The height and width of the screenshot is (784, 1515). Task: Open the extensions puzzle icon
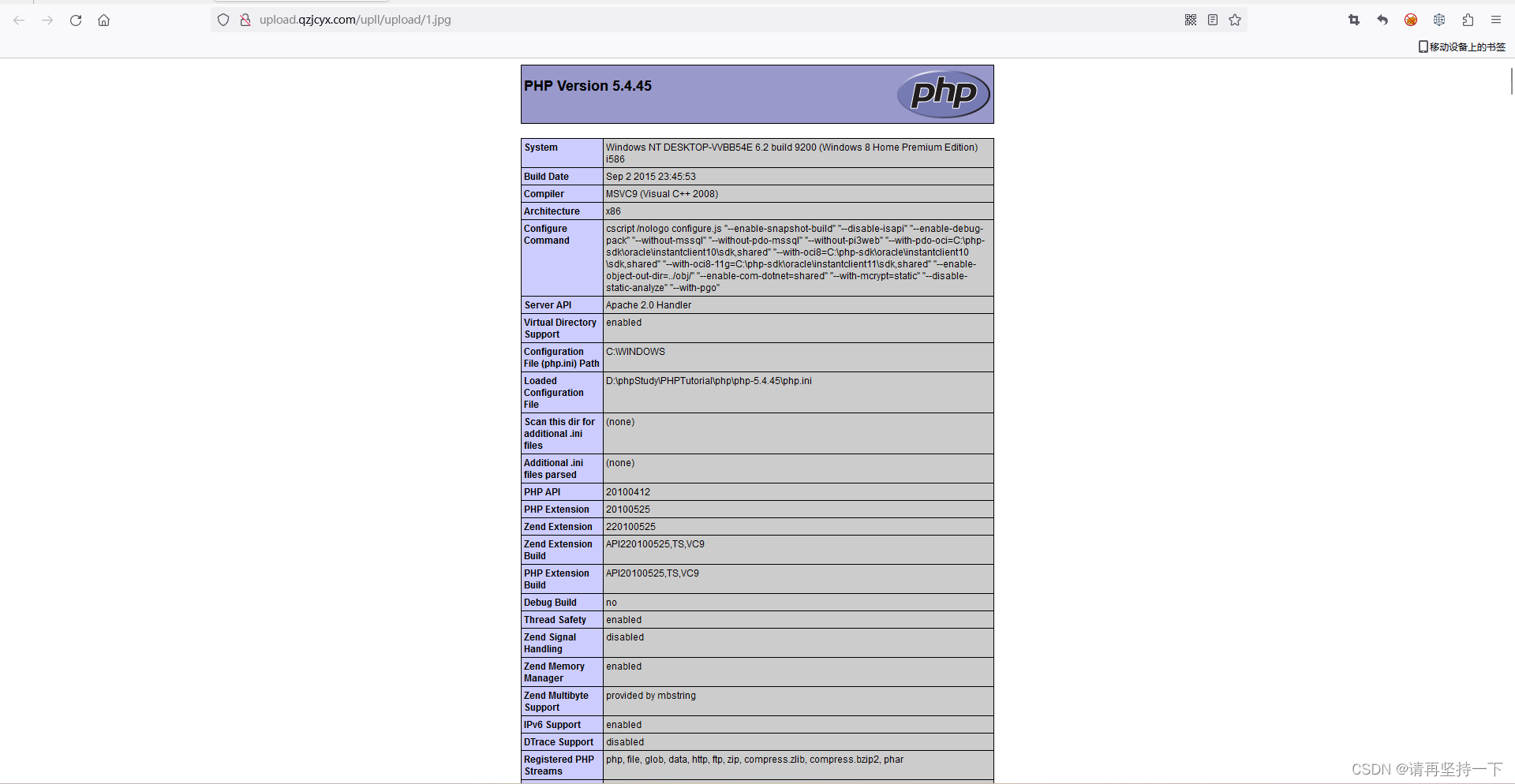[1468, 20]
